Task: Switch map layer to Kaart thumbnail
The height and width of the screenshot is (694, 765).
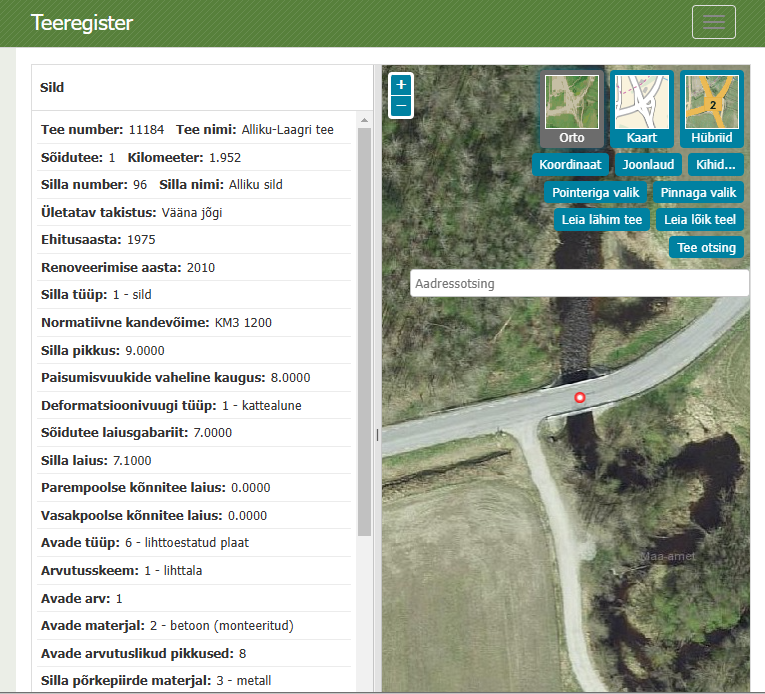Action: click(x=642, y=109)
